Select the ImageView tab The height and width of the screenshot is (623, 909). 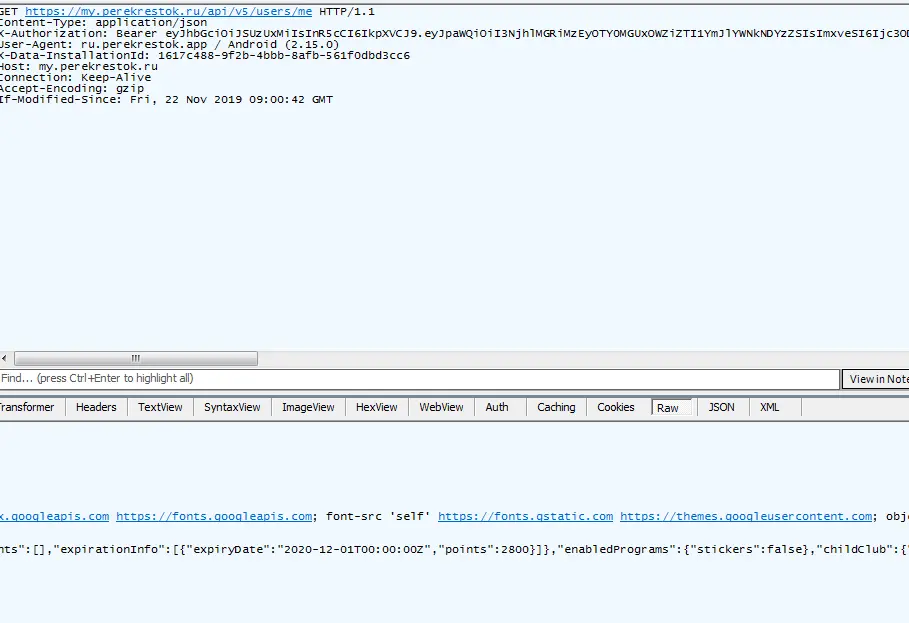[x=308, y=407]
